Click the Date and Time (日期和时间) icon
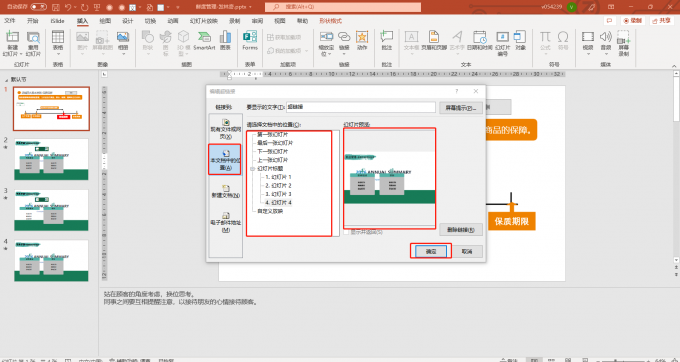The height and width of the screenshot is (362, 680). (x=480, y=37)
